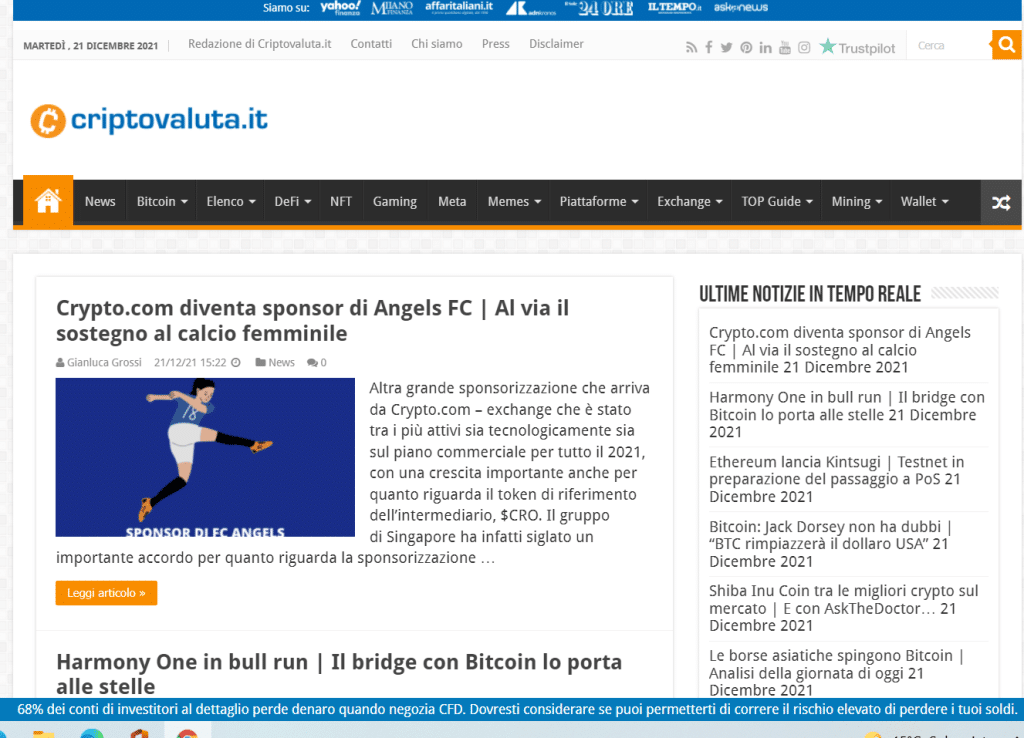Click the RSS feed icon
This screenshot has width=1024, height=738.
(x=691, y=46)
